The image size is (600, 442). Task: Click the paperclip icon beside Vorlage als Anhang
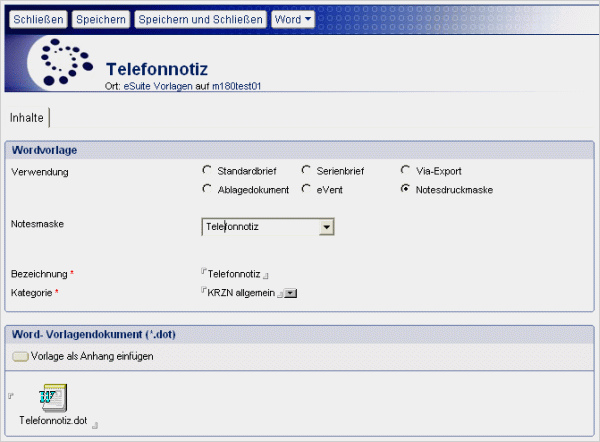coord(20,356)
